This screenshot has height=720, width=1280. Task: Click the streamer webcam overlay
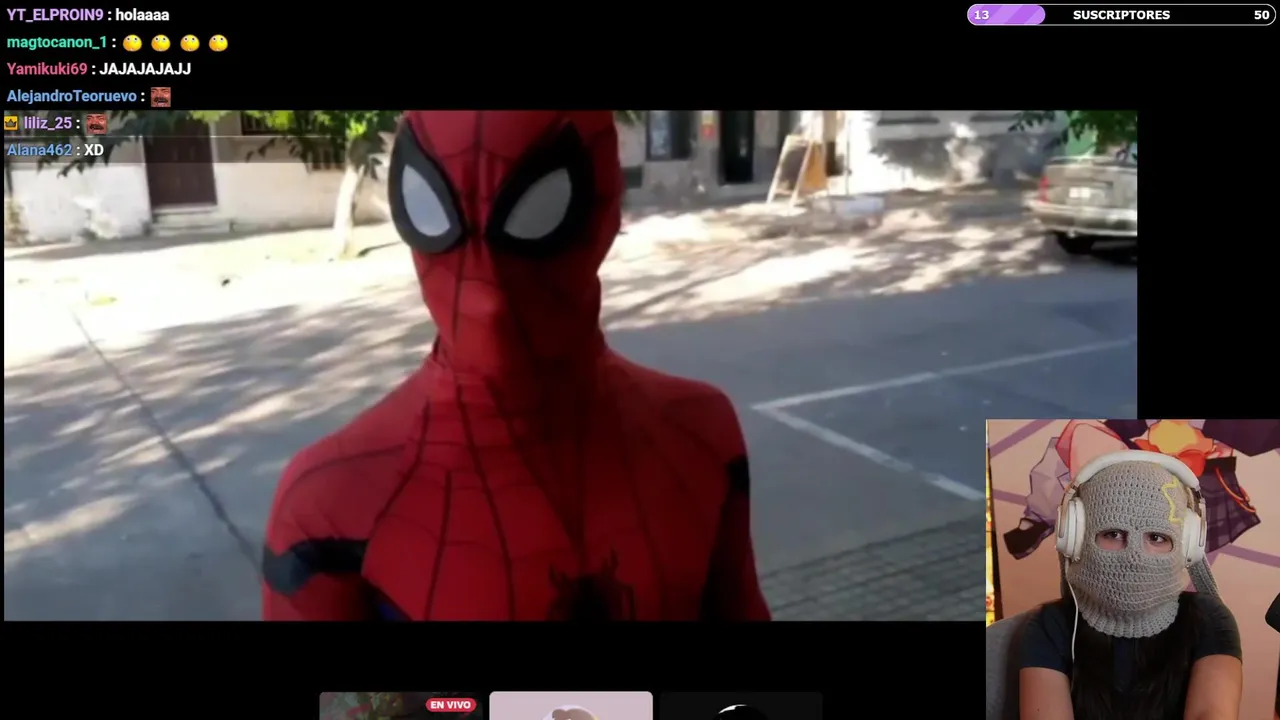click(x=1133, y=569)
